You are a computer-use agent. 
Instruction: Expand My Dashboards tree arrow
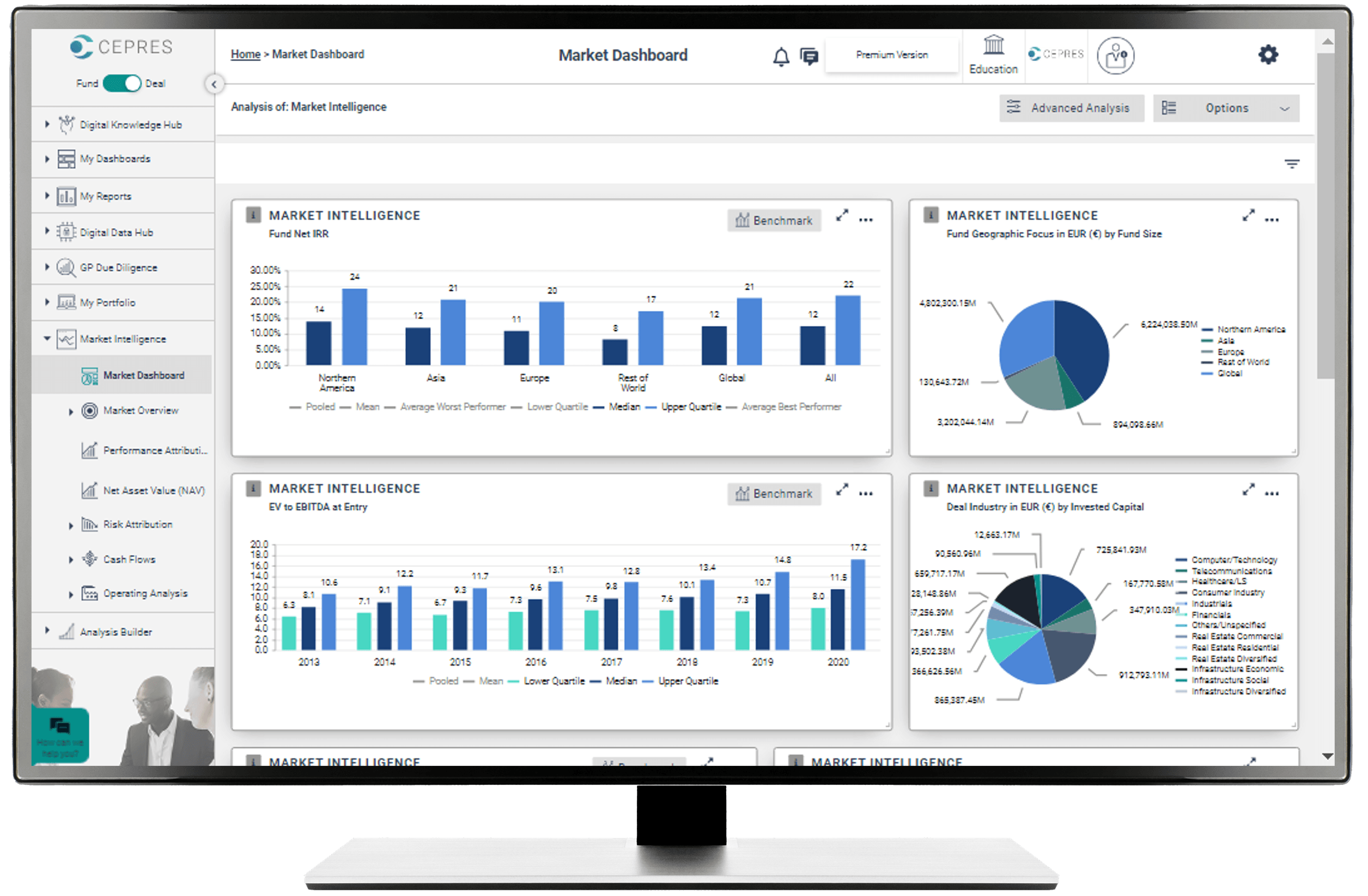coord(47,159)
